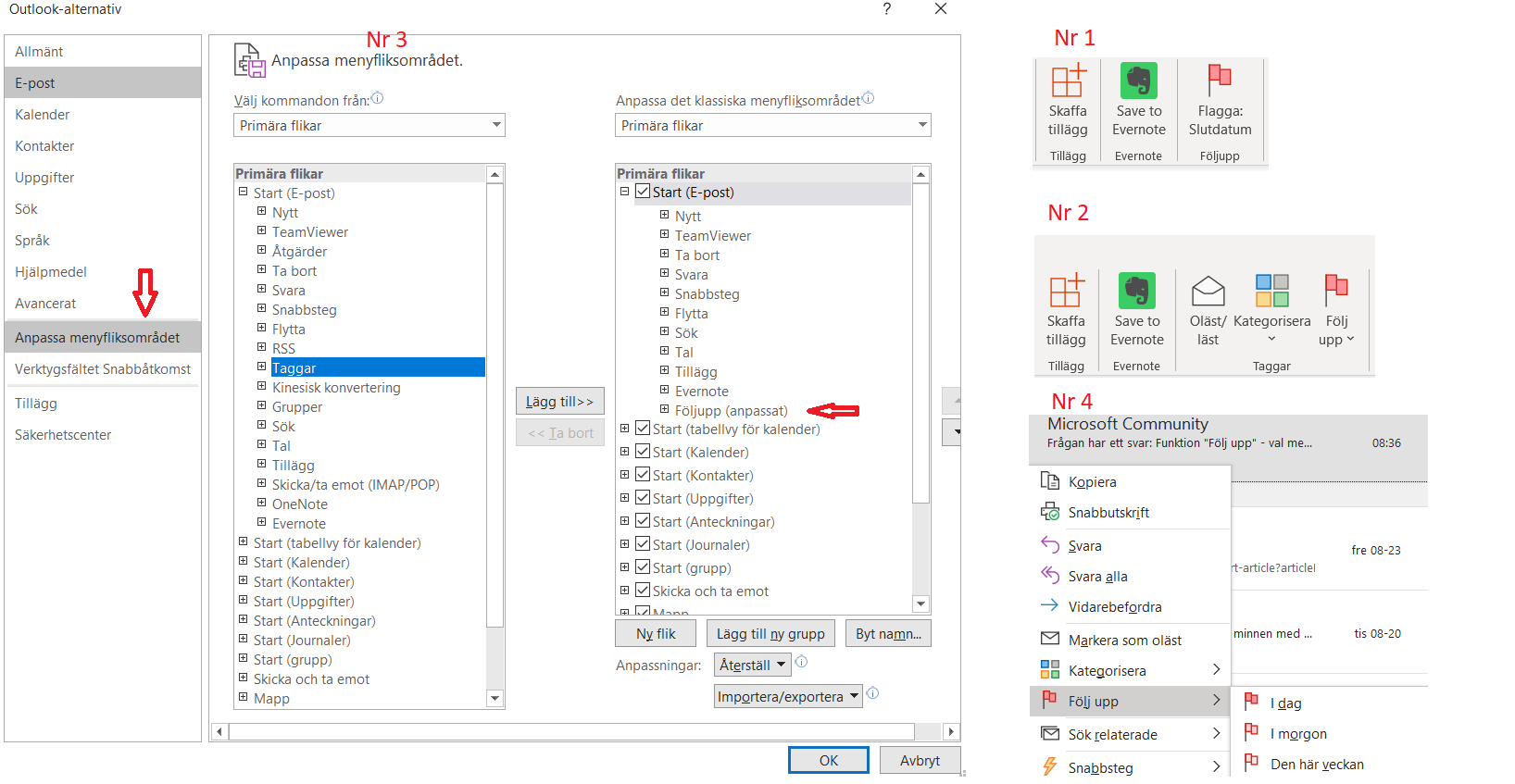1515x784 pixels.
Task: Click right list vertical scrollbar thumb
Action: tap(920, 342)
